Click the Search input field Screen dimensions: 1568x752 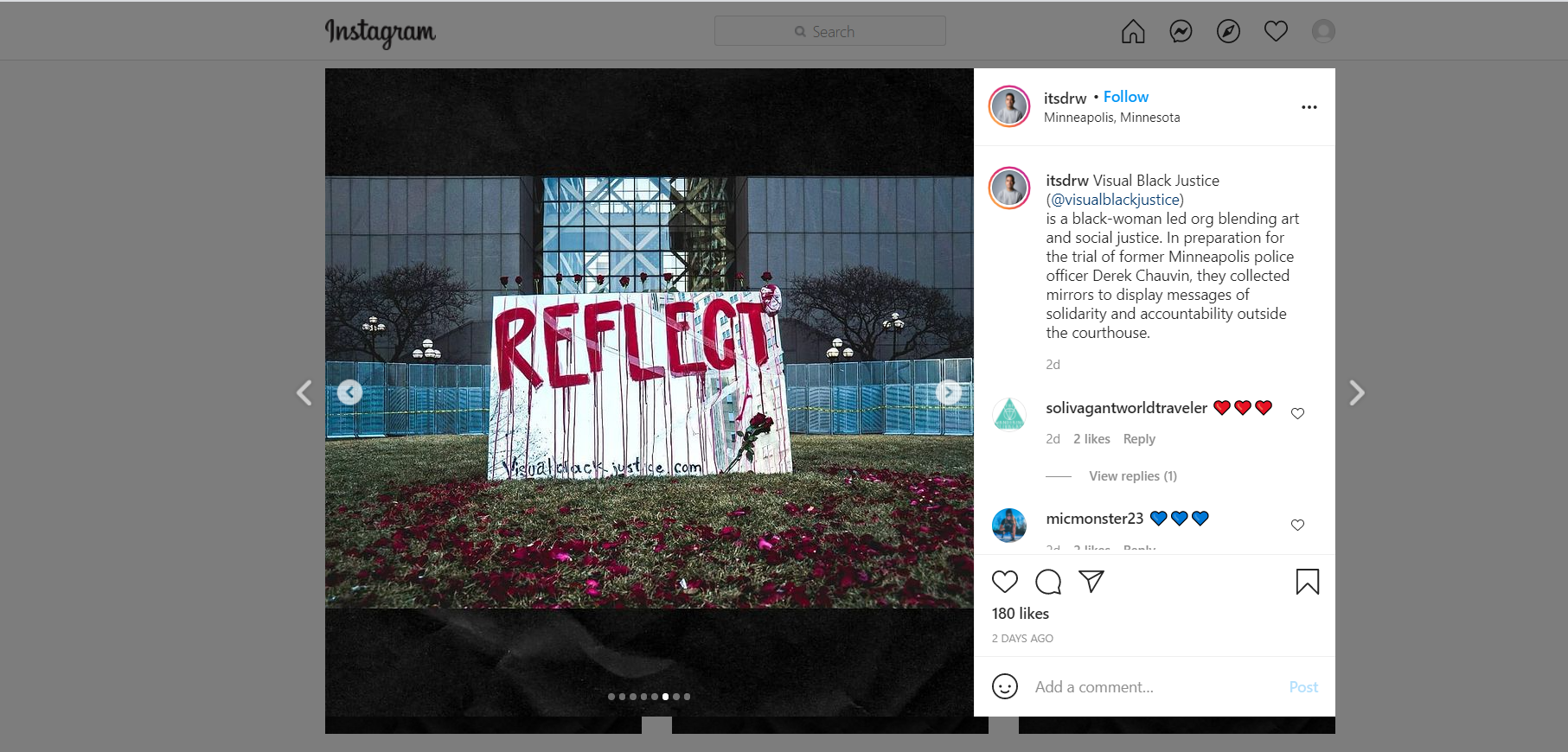[x=830, y=32]
